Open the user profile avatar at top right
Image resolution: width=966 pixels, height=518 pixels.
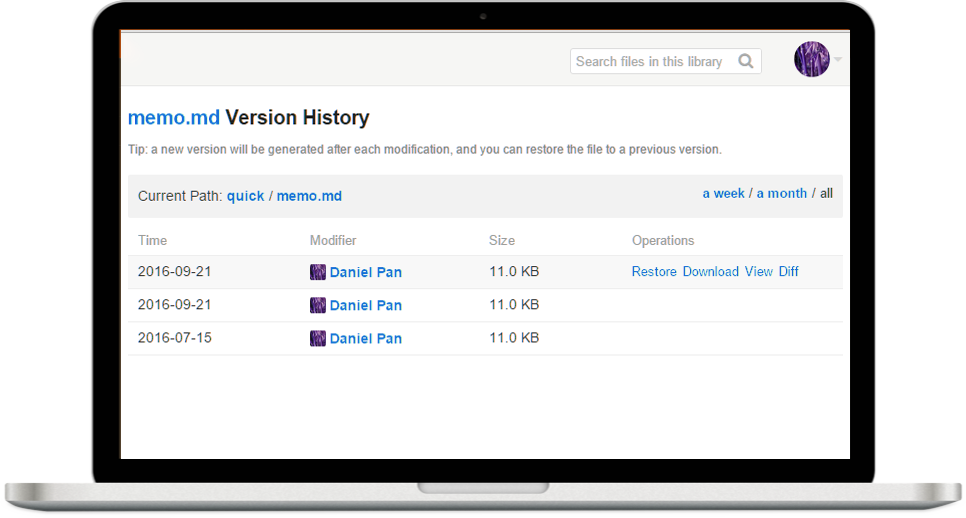pyautogui.click(x=811, y=60)
